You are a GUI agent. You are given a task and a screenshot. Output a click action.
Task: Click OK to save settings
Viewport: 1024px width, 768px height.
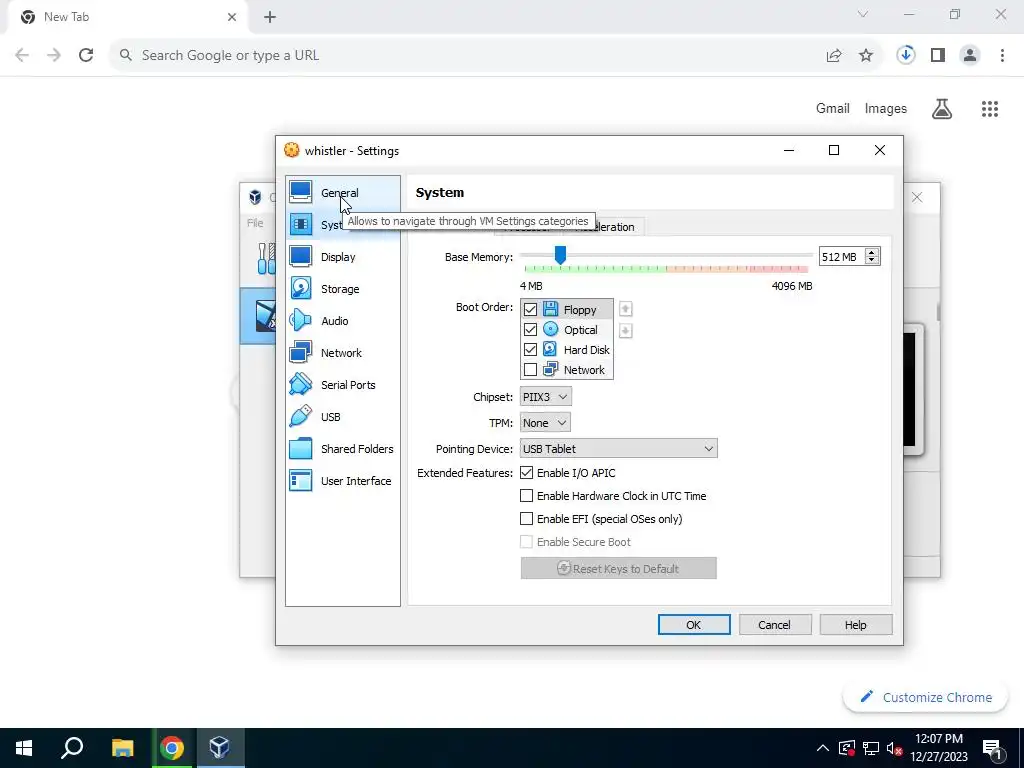click(694, 625)
